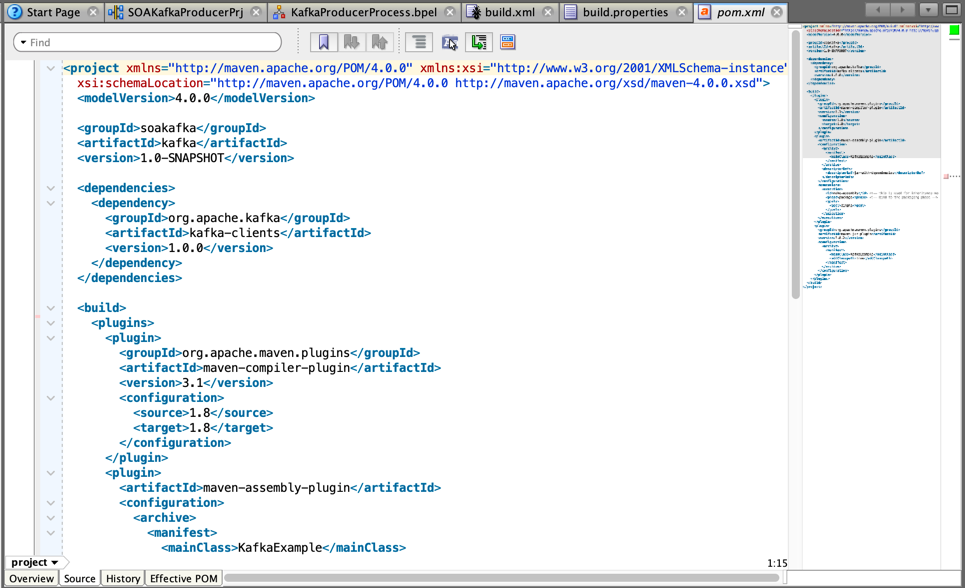
Task: Collapse the second configuration element fold
Action: pyautogui.click(x=51, y=503)
